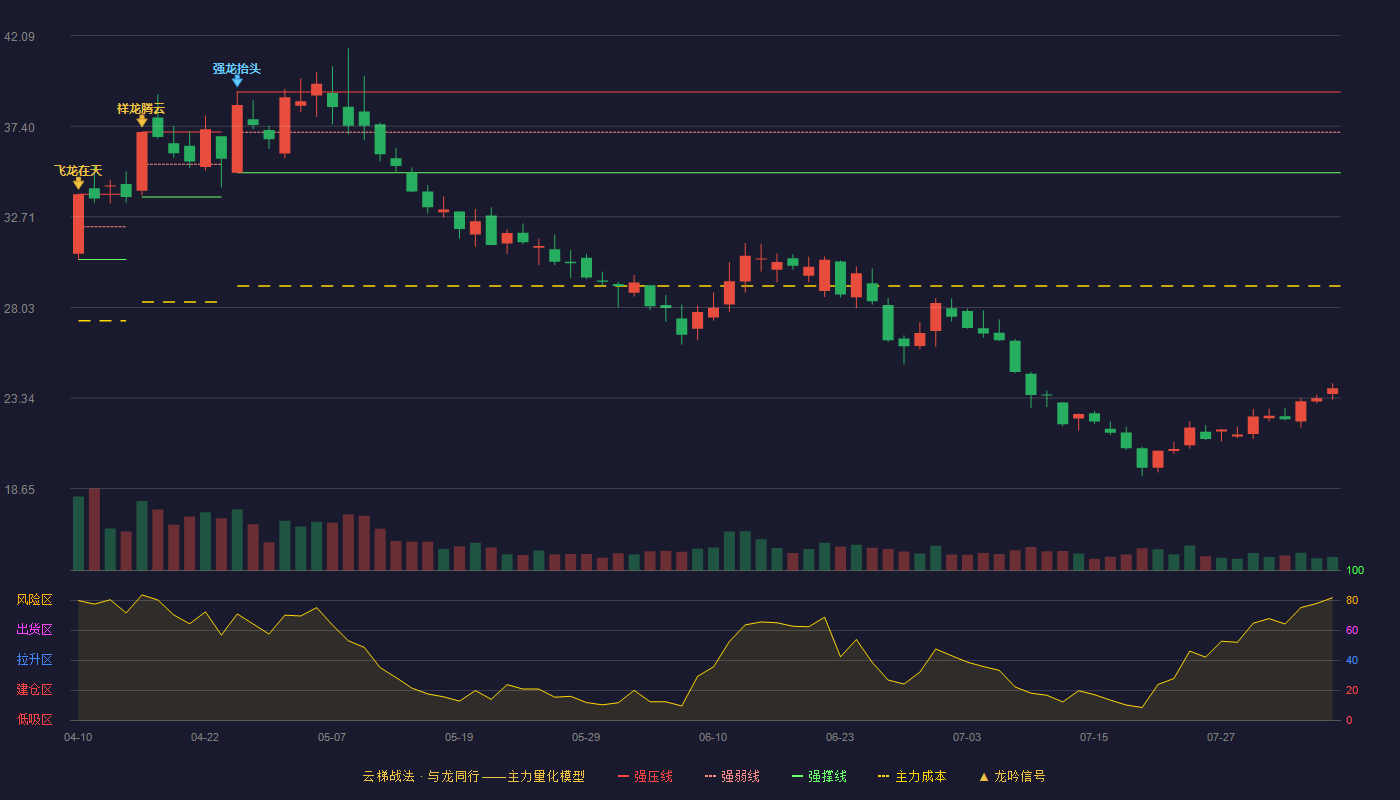The height and width of the screenshot is (800, 1400).
Task: Click the green 100 indicator scale value
Action: coord(1355,571)
